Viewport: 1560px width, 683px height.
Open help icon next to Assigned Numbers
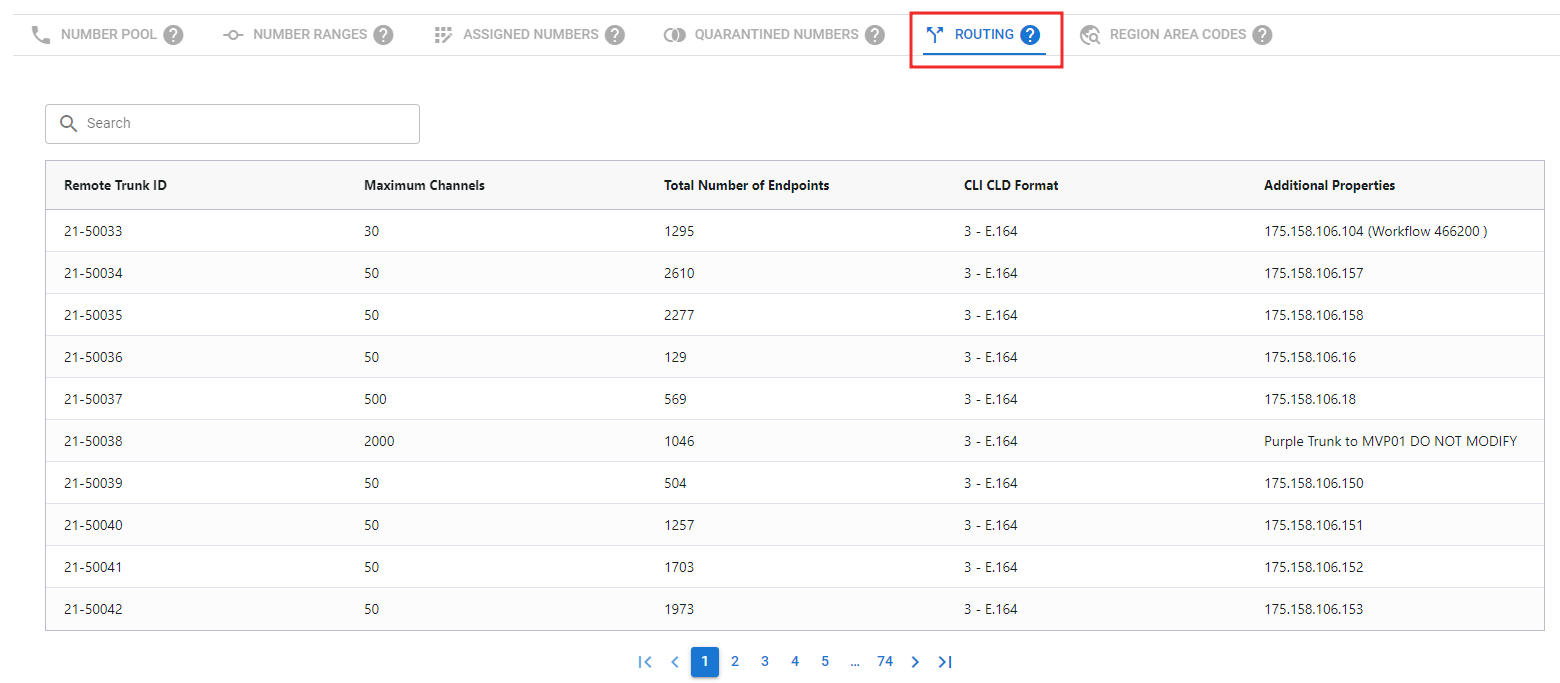(x=615, y=35)
